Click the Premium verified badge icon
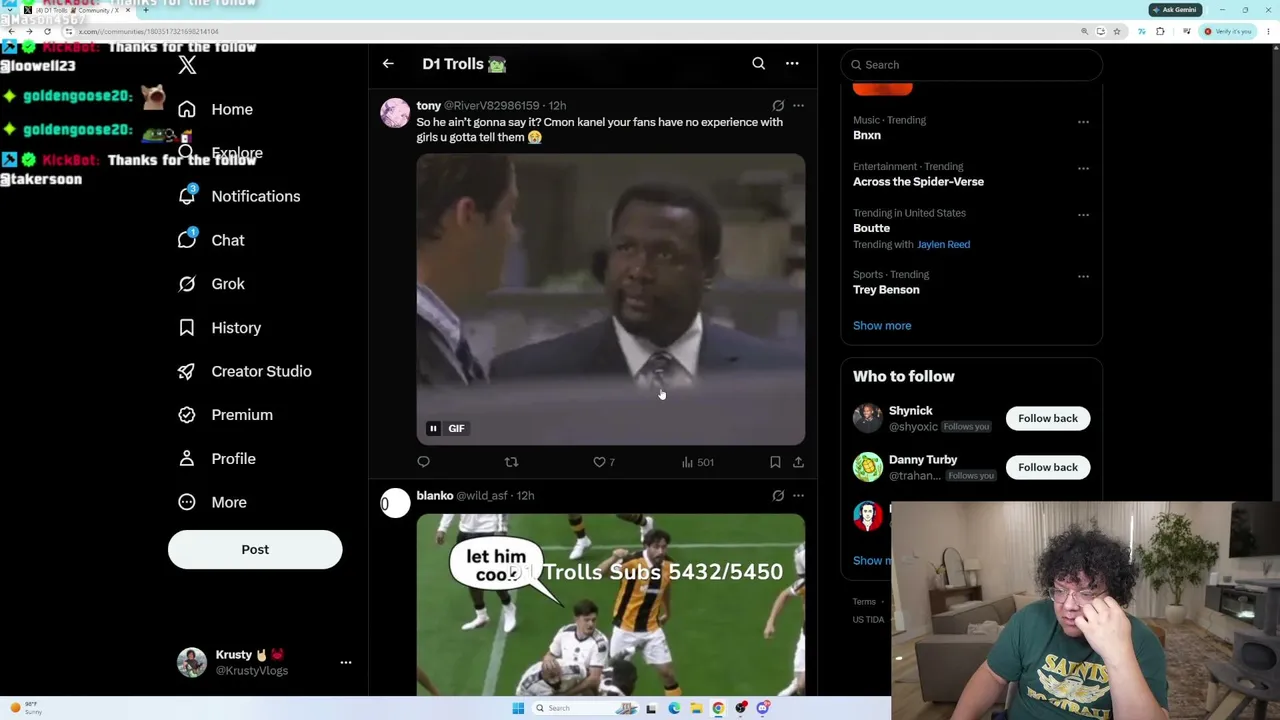1280x720 pixels. [x=186, y=415]
